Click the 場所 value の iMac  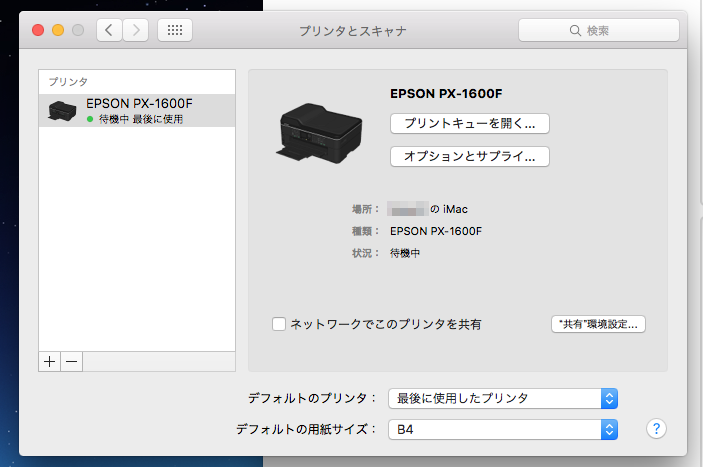(449, 209)
